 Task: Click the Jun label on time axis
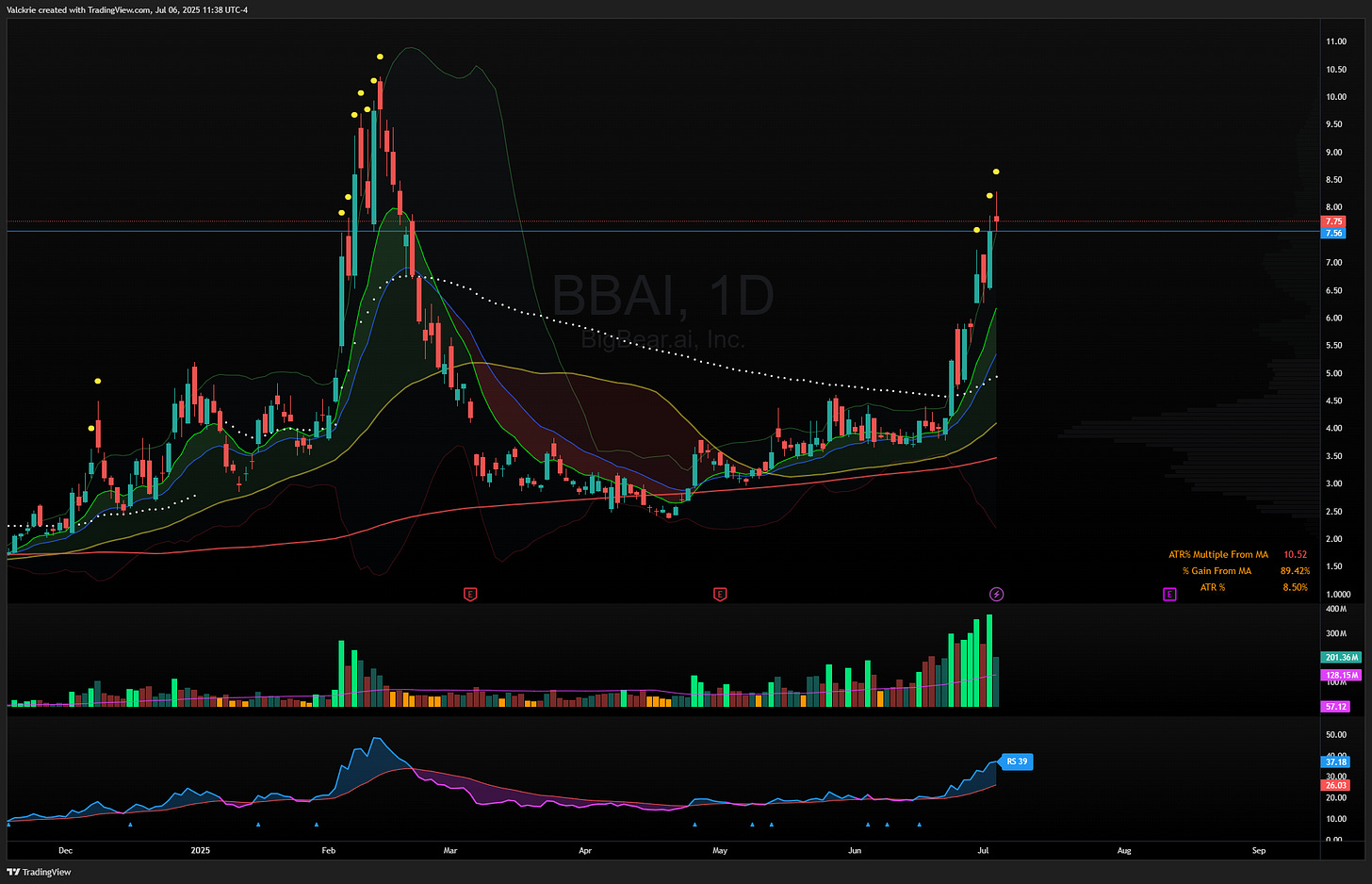click(855, 850)
